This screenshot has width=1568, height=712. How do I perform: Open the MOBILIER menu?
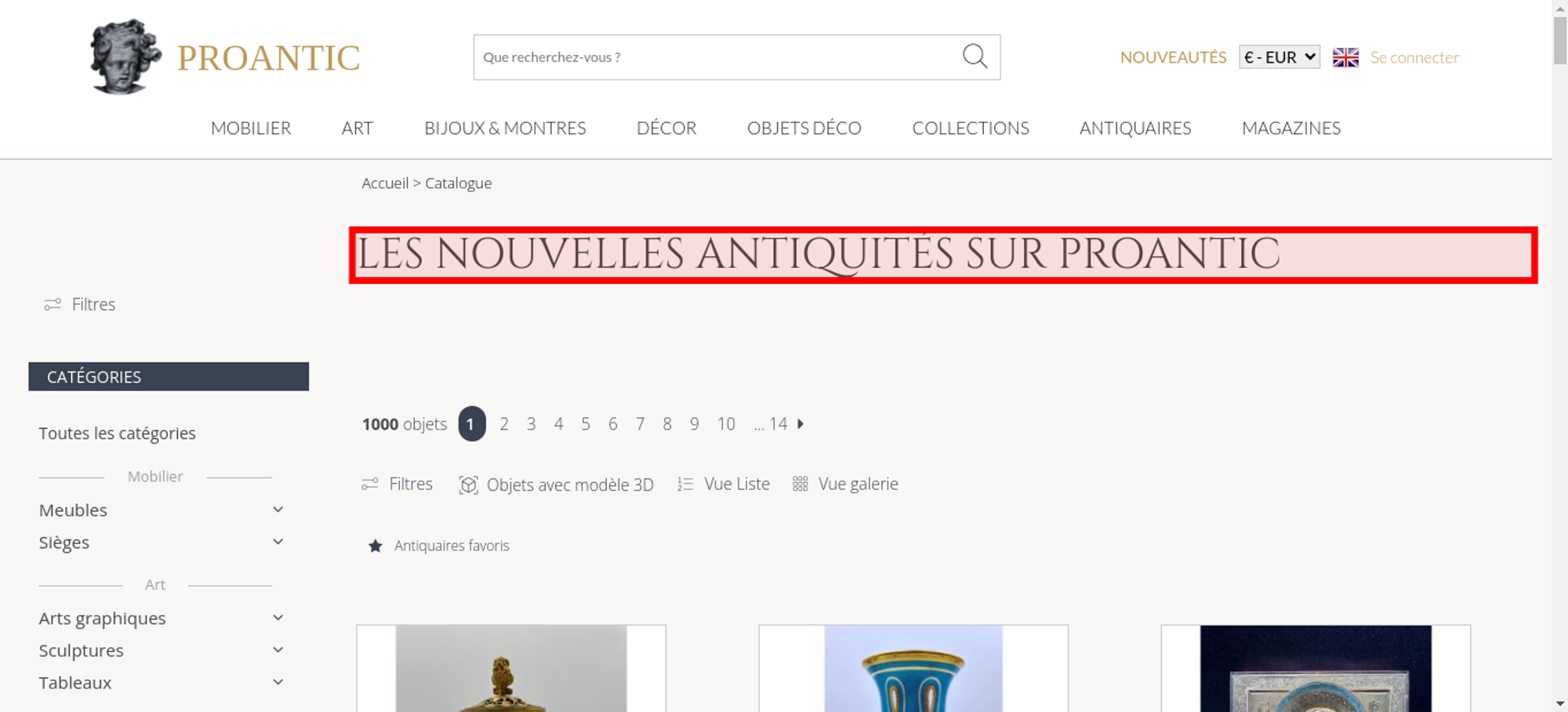pyautogui.click(x=251, y=128)
